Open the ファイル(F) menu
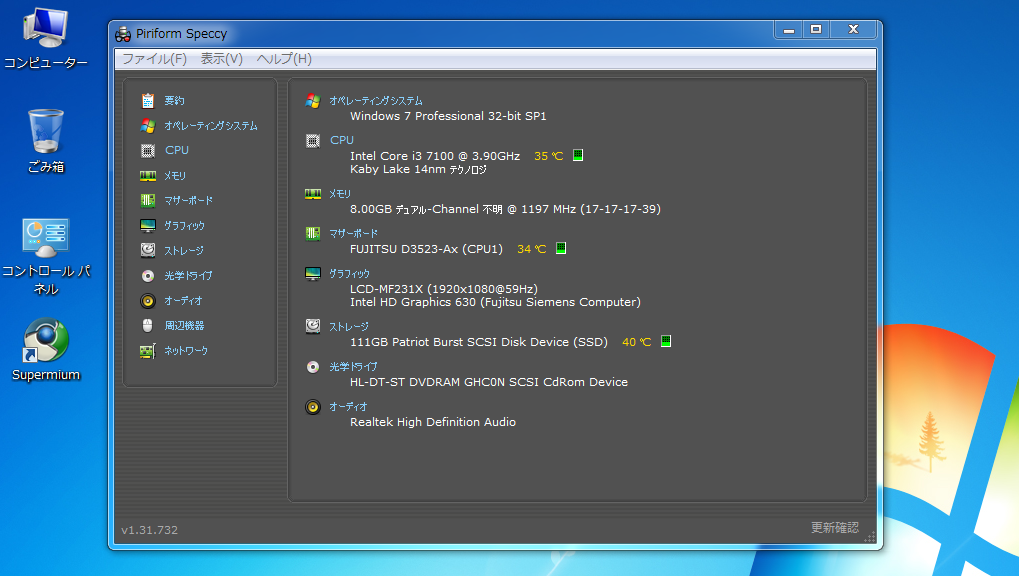Screen dimensions: 1019x576 pos(155,59)
